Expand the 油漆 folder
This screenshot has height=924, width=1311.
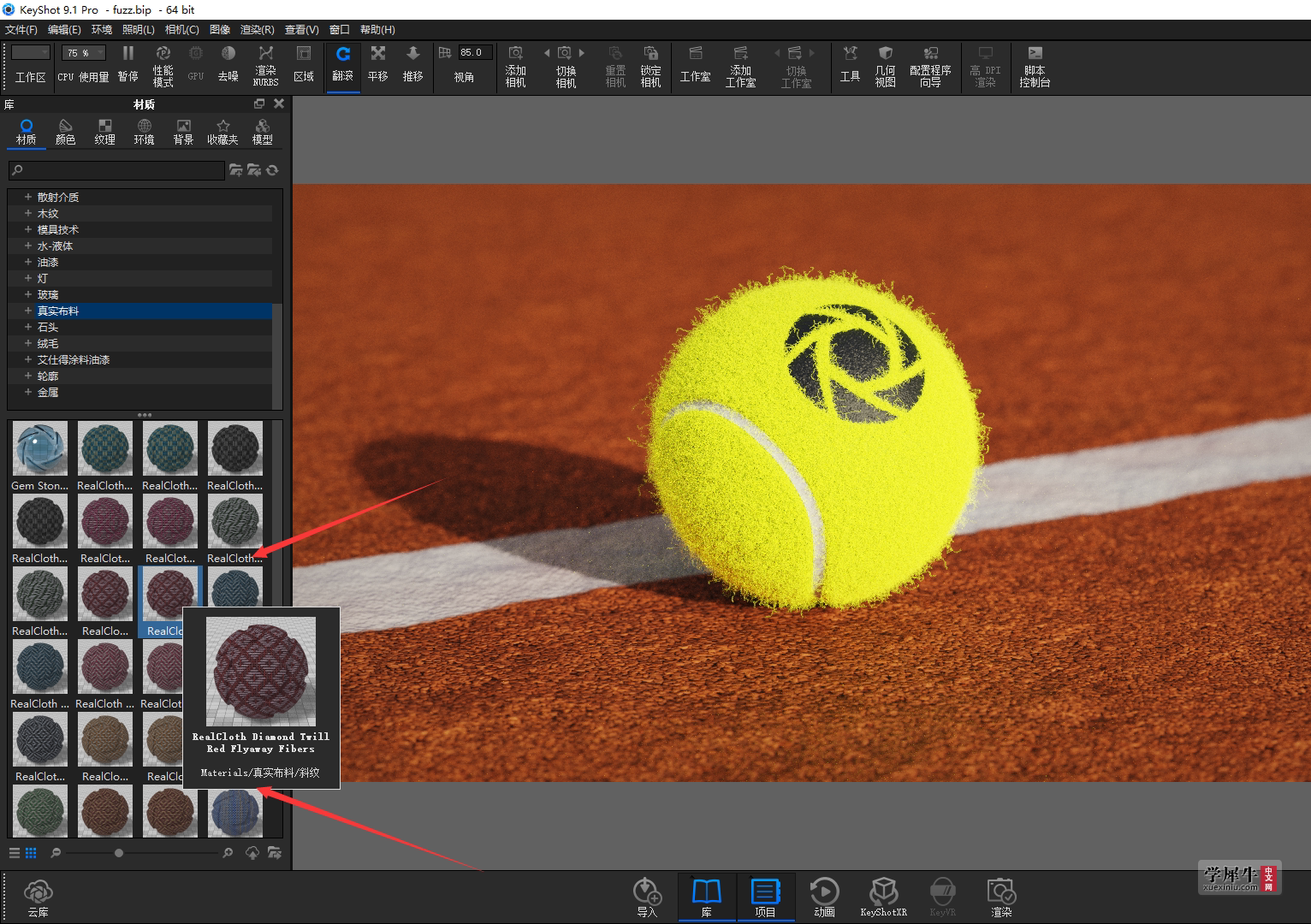coord(28,262)
